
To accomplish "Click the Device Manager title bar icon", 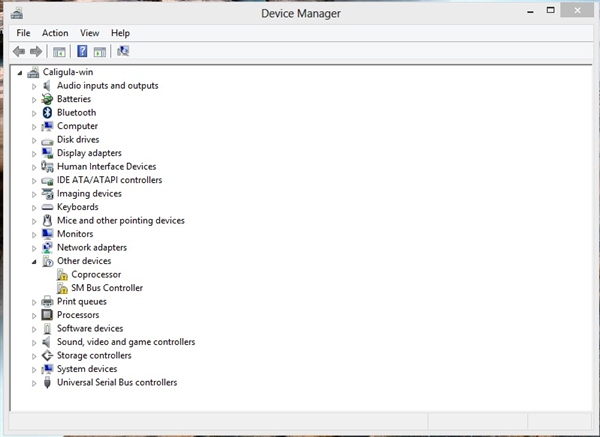I will pos(17,14).
